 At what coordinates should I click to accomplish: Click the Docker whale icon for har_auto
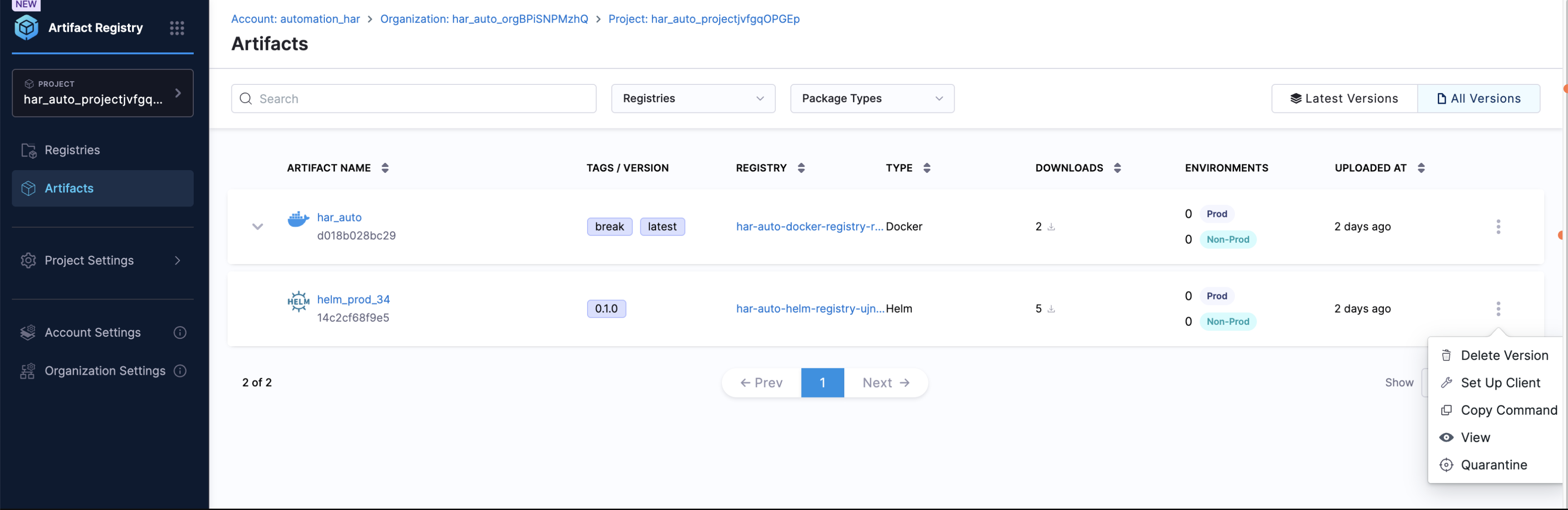(298, 219)
